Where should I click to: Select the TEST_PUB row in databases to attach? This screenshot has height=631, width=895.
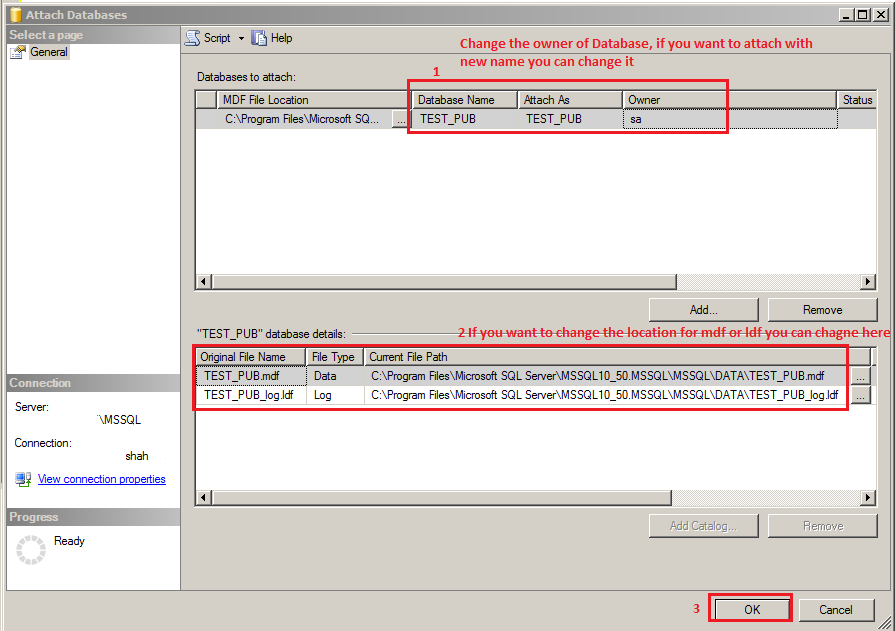pos(460,118)
